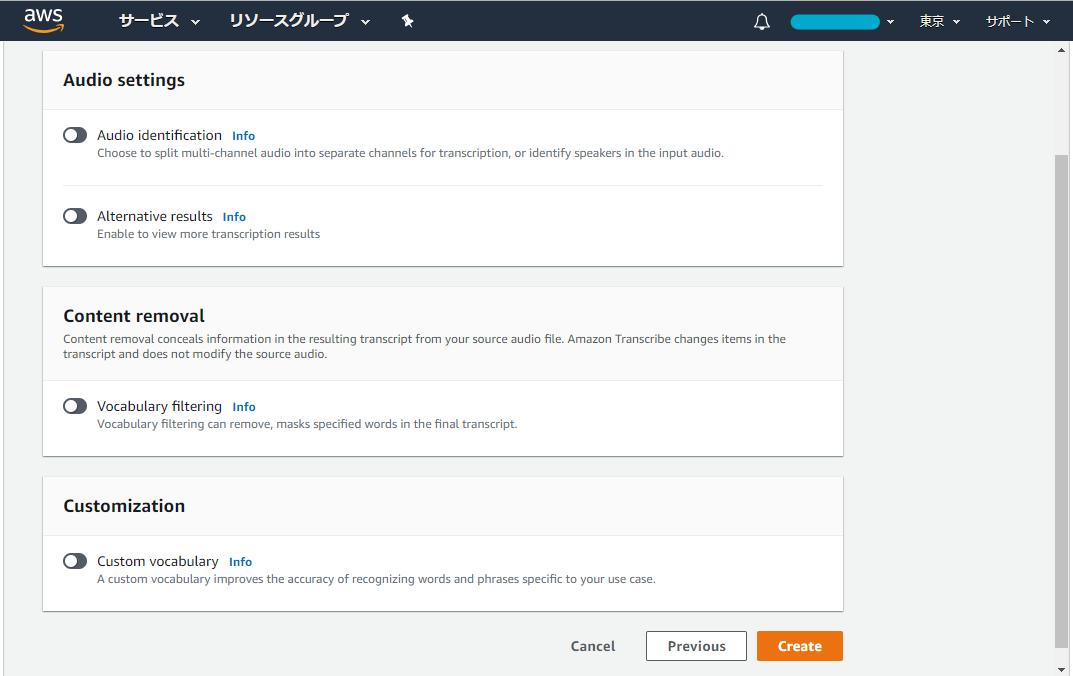Enable the Alternative results toggle
The width and height of the screenshot is (1073, 676).
tap(75, 216)
